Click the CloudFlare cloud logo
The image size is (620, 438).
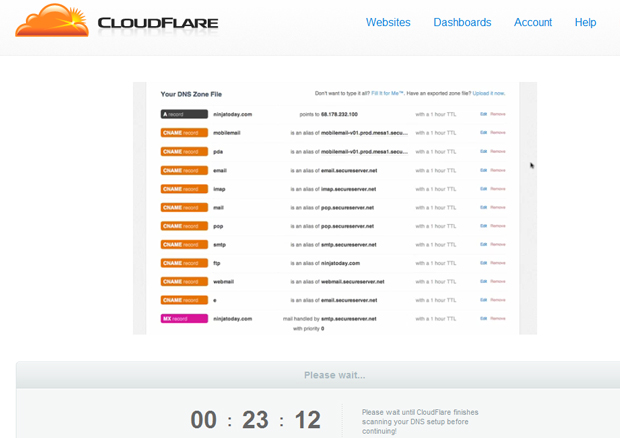pos(52,20)
